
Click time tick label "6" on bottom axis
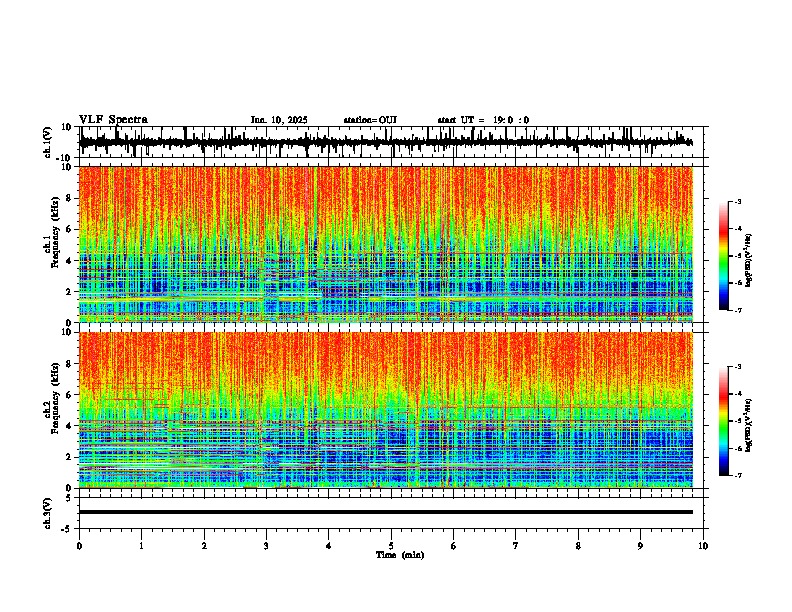(454, 546)
